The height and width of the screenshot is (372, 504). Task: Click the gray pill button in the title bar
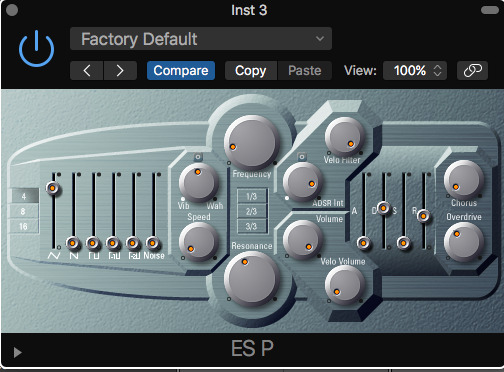pos(490,10)
